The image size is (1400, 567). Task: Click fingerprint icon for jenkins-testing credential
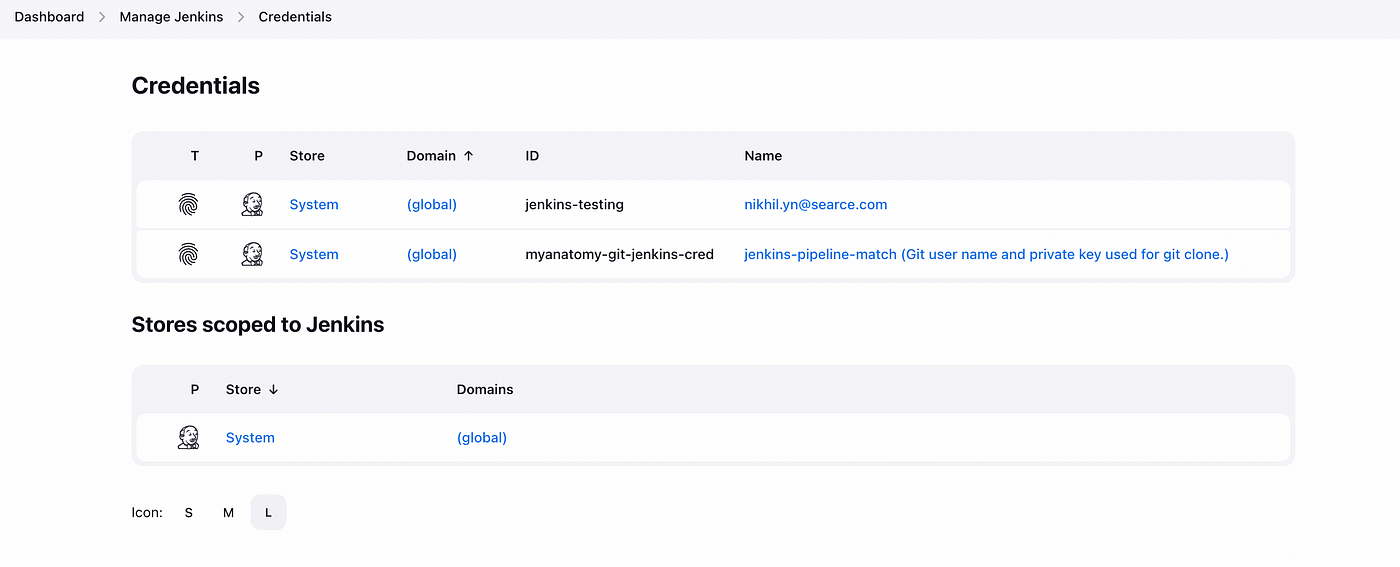188,204
